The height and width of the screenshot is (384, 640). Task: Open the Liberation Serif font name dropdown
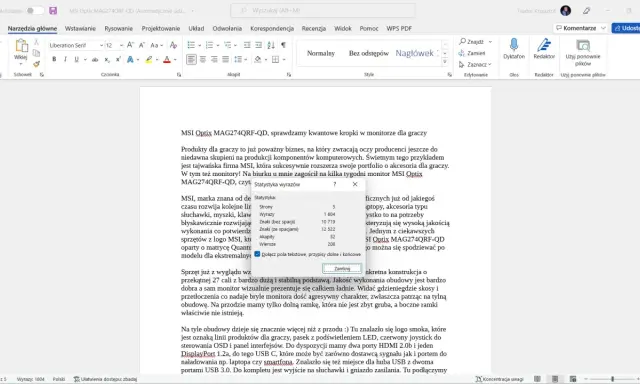click(101, 45)
